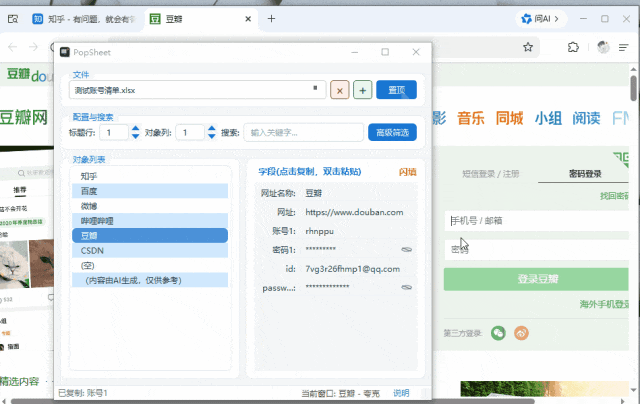Log in with the WeChat icon

pos(498,333)
